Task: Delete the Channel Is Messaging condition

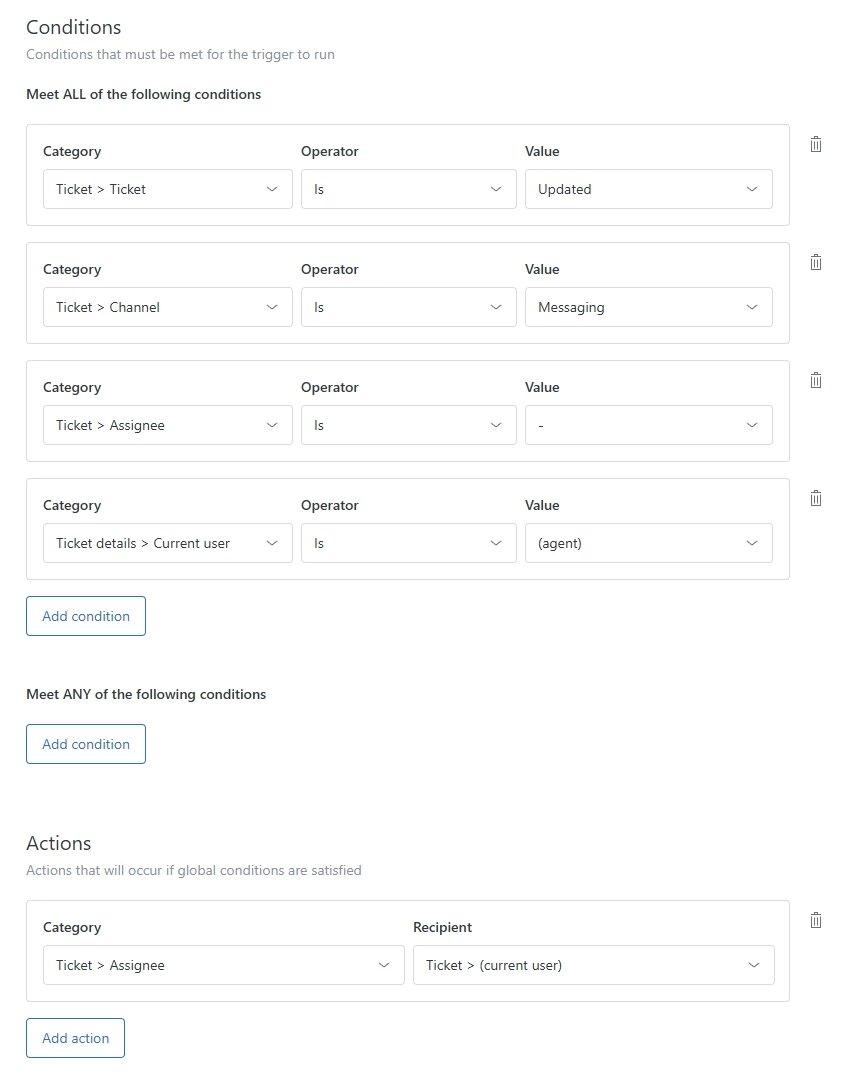Action: coord(816,262)
